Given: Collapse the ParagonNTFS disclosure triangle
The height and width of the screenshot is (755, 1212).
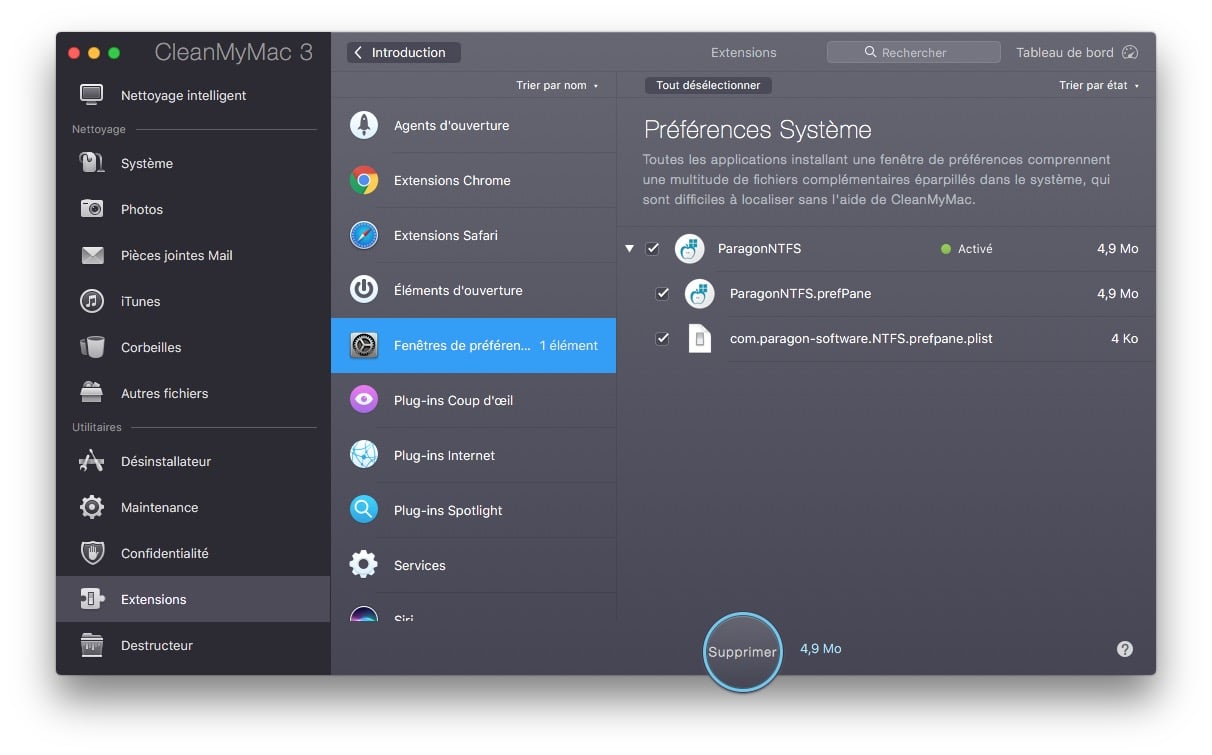Looking at the screenshot, I should (629, 249).
